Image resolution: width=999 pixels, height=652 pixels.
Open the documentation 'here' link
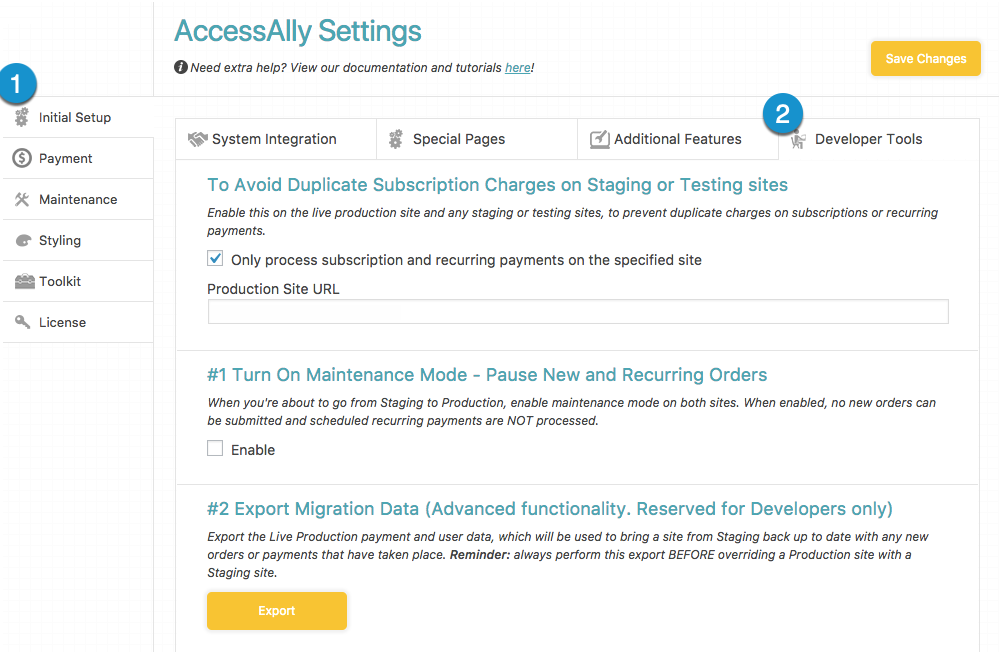pyautogui.click(x=517, y=68)
